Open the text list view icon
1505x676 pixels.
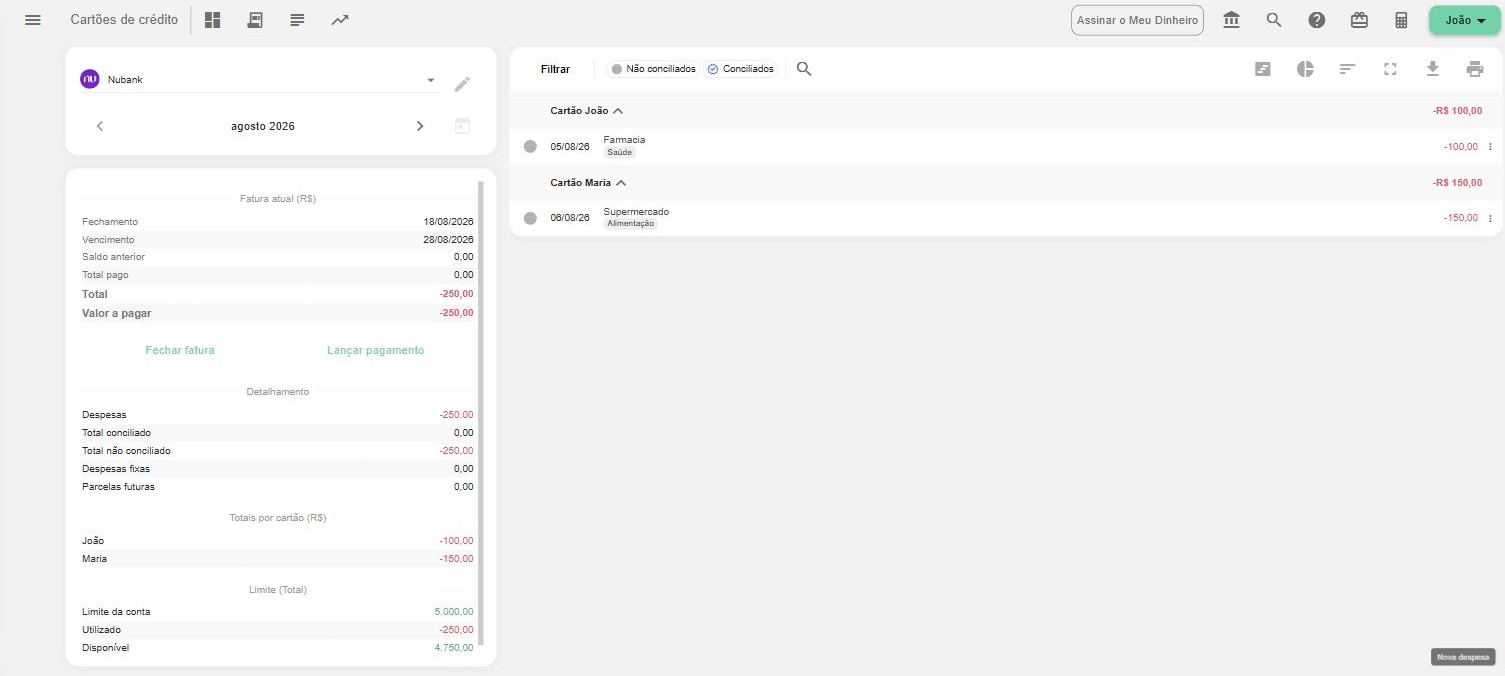pyautogui.click(x=297, y=20)
